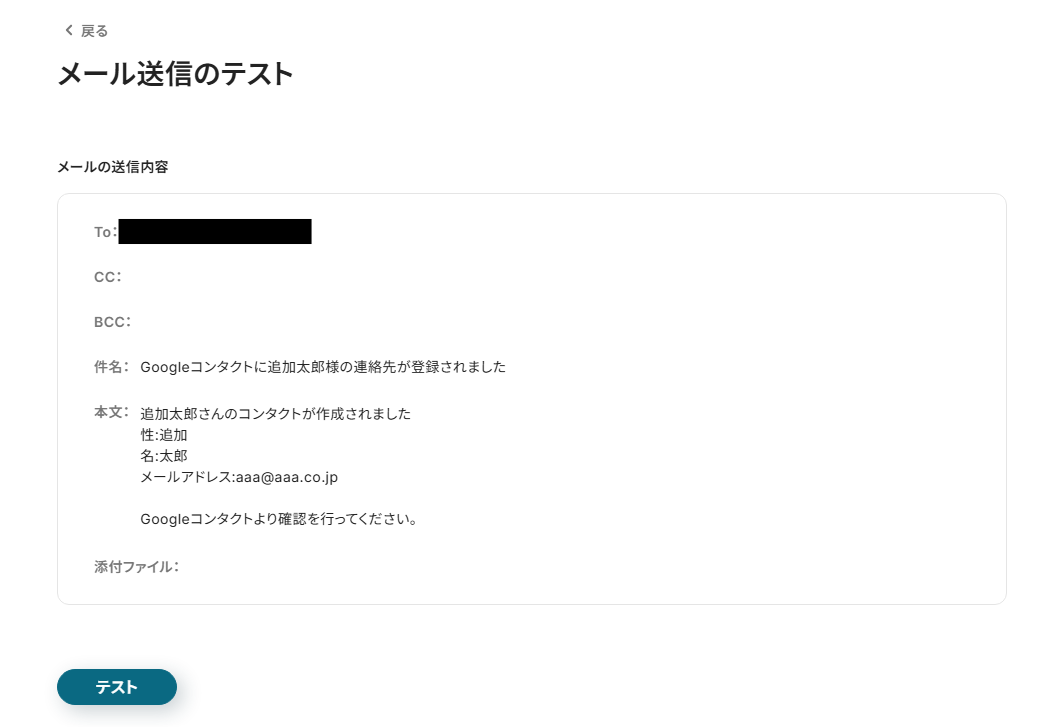
Task: Click the back chevron arrow icon
Action: (68, 31)
